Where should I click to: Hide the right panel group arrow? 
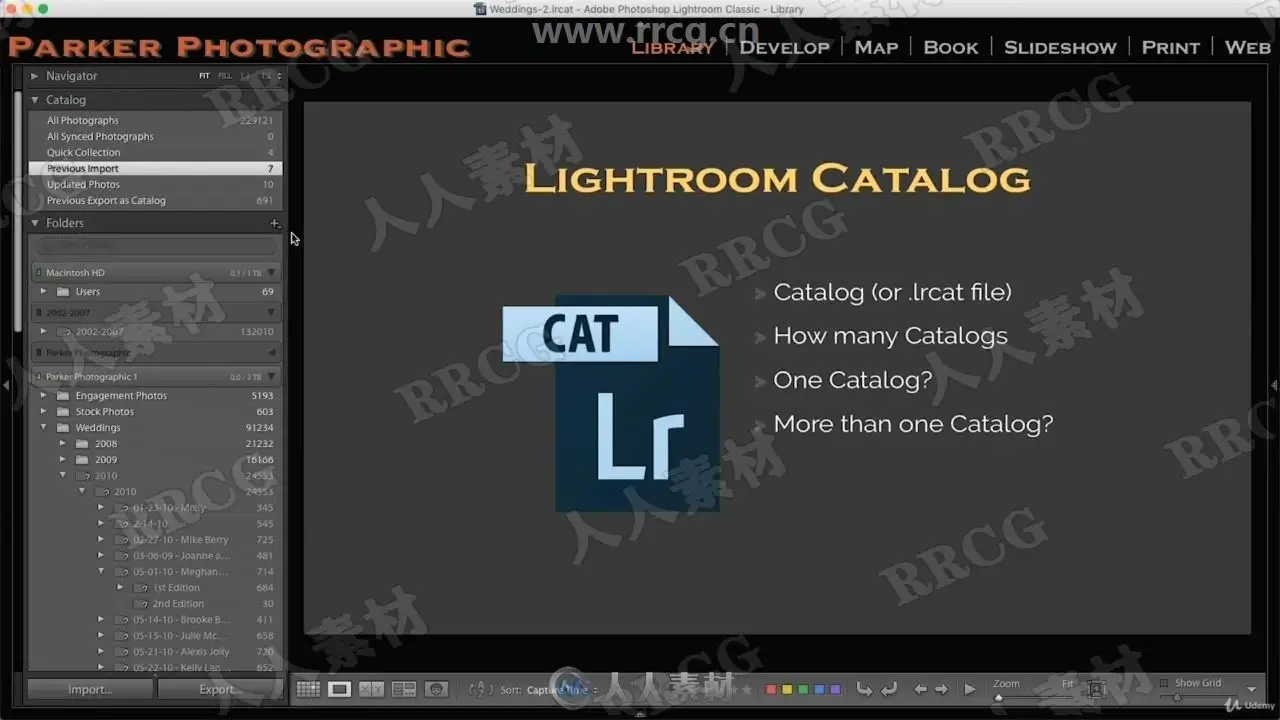(x=1273, y=385)
